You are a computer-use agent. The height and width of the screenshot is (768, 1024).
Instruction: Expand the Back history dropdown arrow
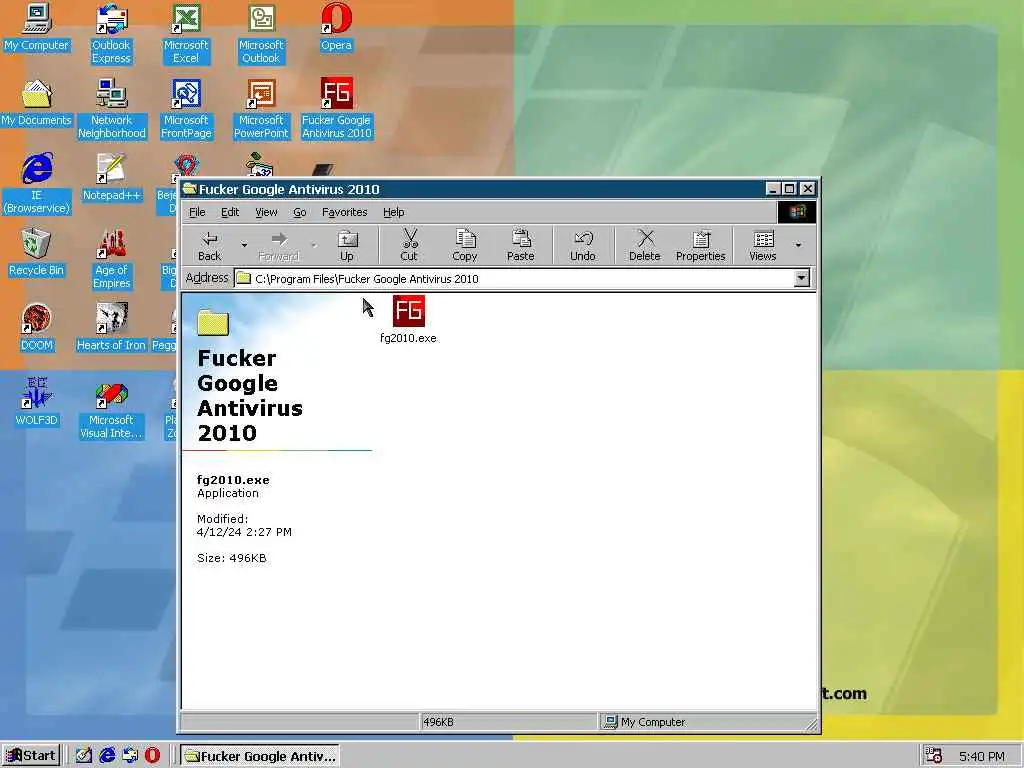[244, 246]
